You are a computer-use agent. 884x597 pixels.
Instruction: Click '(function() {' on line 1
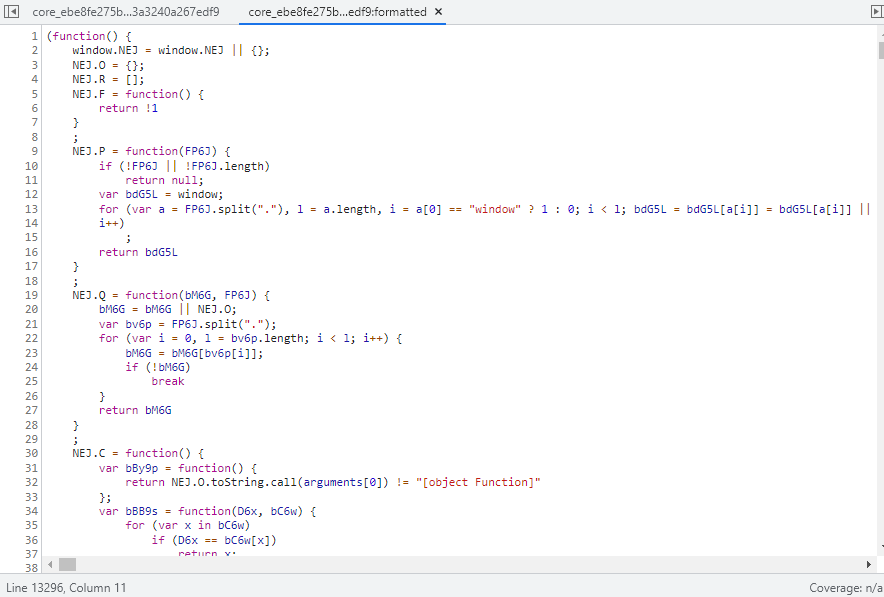[x=89, y=36]
